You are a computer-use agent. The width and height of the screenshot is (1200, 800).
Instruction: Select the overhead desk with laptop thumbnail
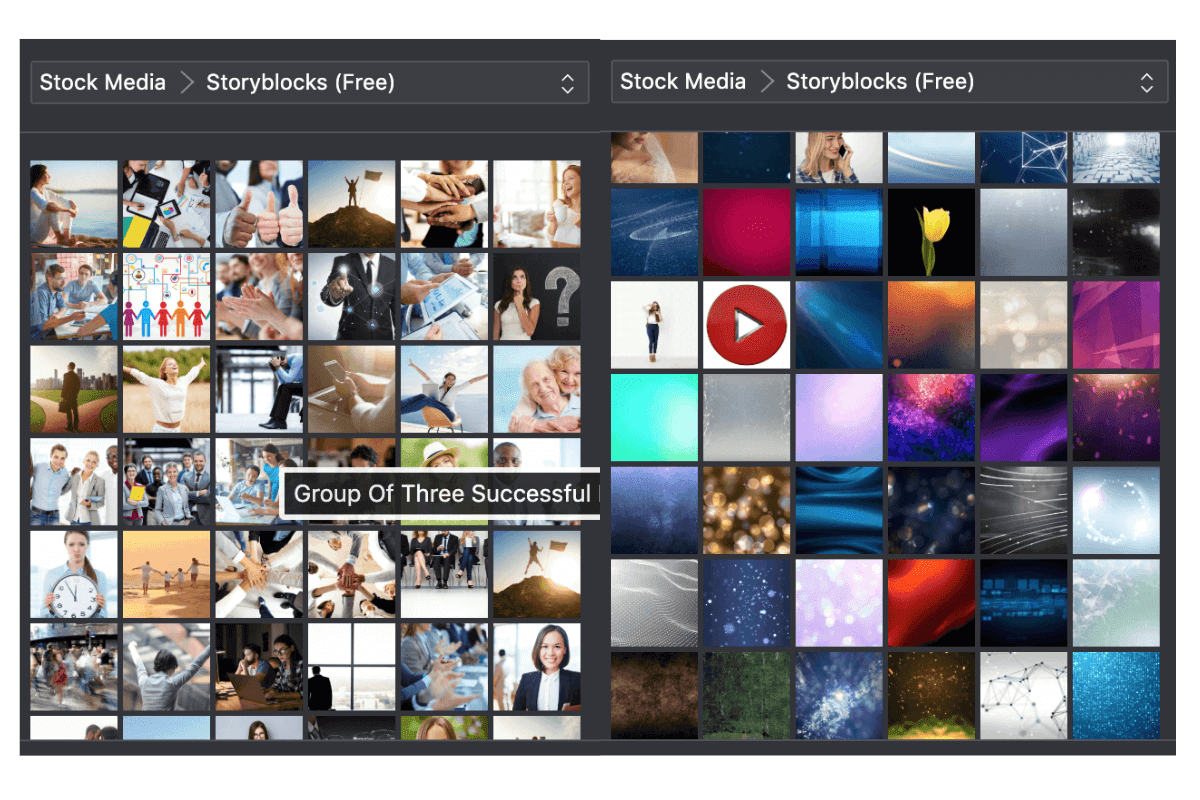pos(166,204)
